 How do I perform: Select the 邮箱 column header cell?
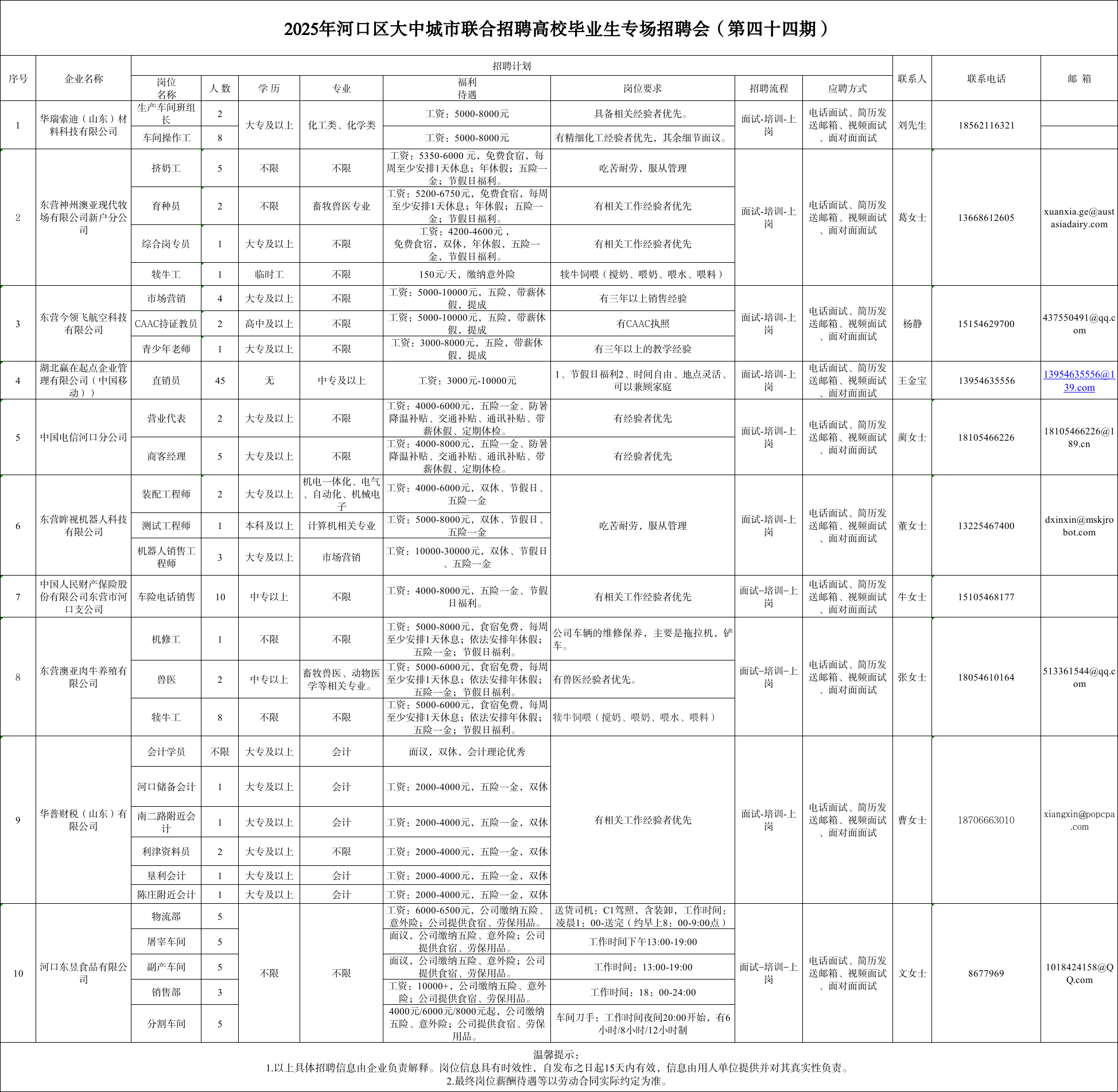click(1079, 79)
